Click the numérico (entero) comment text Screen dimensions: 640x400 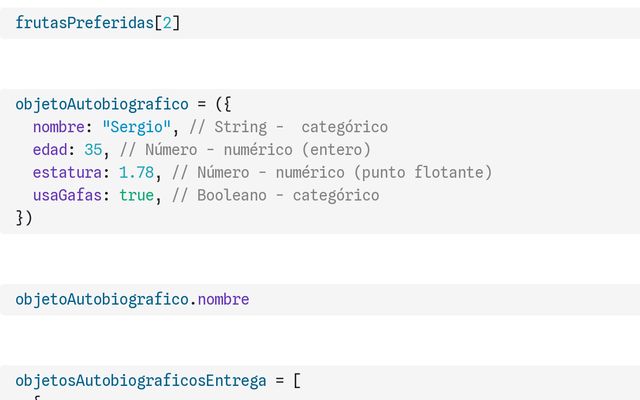pos(297,150)
